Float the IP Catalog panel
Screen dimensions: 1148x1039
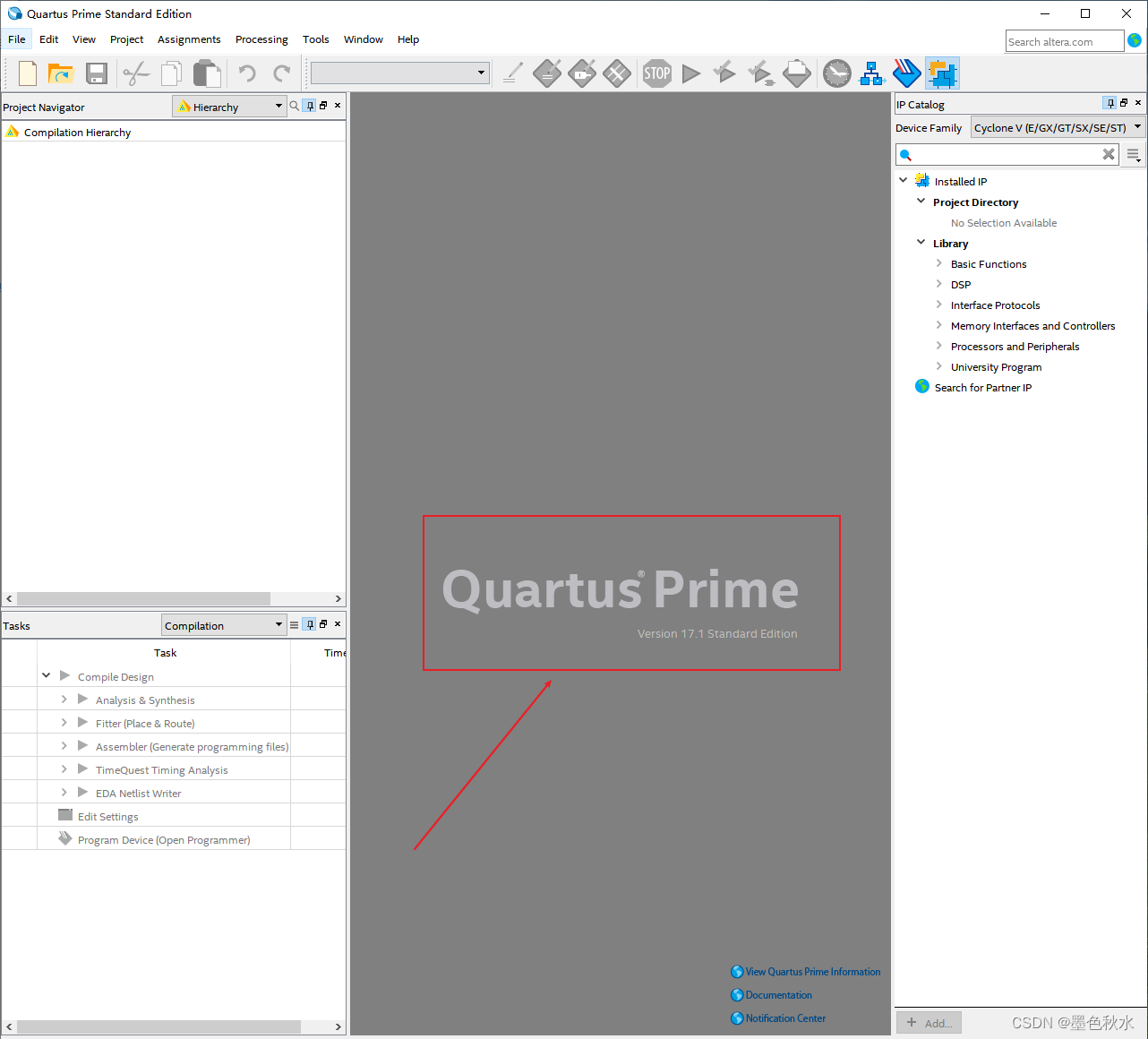(1124, 103)
